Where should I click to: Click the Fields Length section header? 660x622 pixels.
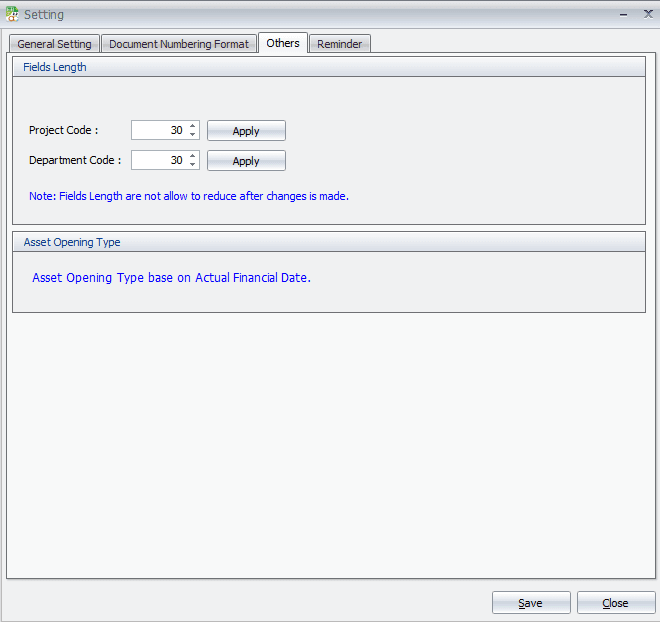[x=329, y=67]
